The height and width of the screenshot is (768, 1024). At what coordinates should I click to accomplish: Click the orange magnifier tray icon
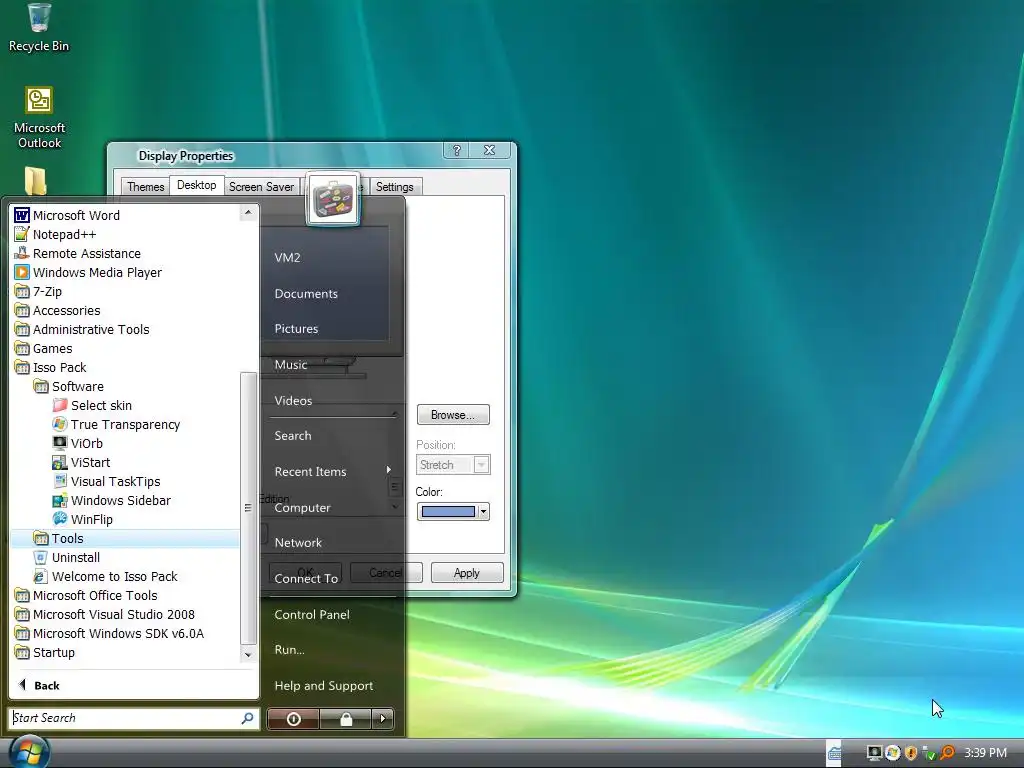point(948,753)
